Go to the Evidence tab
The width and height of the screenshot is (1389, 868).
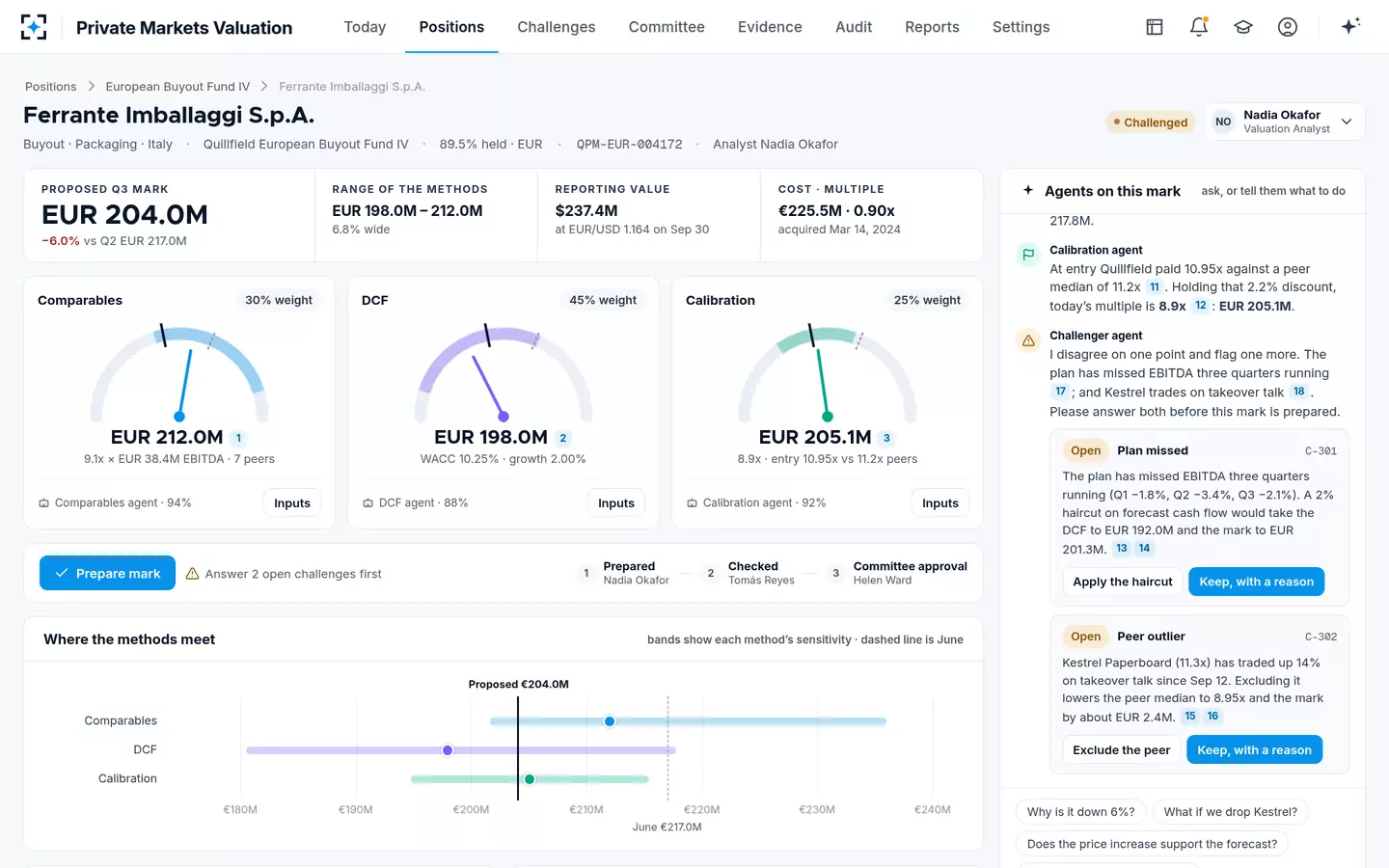point(770,27)
